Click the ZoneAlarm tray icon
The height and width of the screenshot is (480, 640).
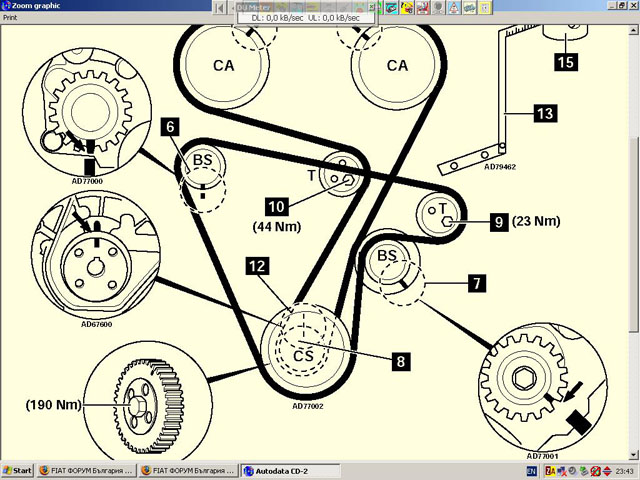[x=549, y=470]
